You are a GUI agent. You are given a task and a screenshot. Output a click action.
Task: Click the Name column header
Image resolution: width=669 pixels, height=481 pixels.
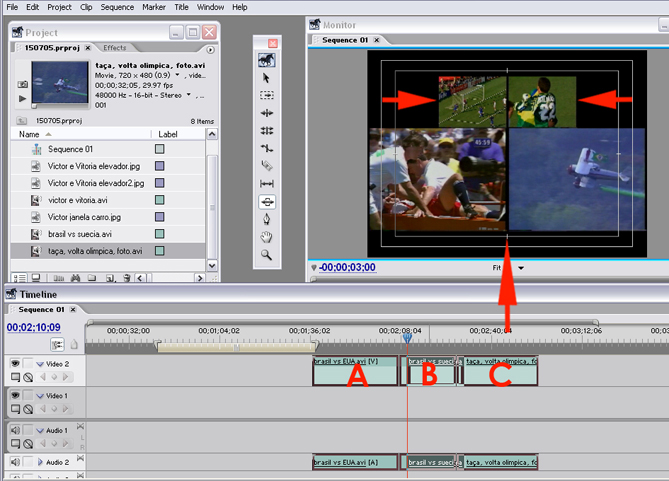pos(30,133)
